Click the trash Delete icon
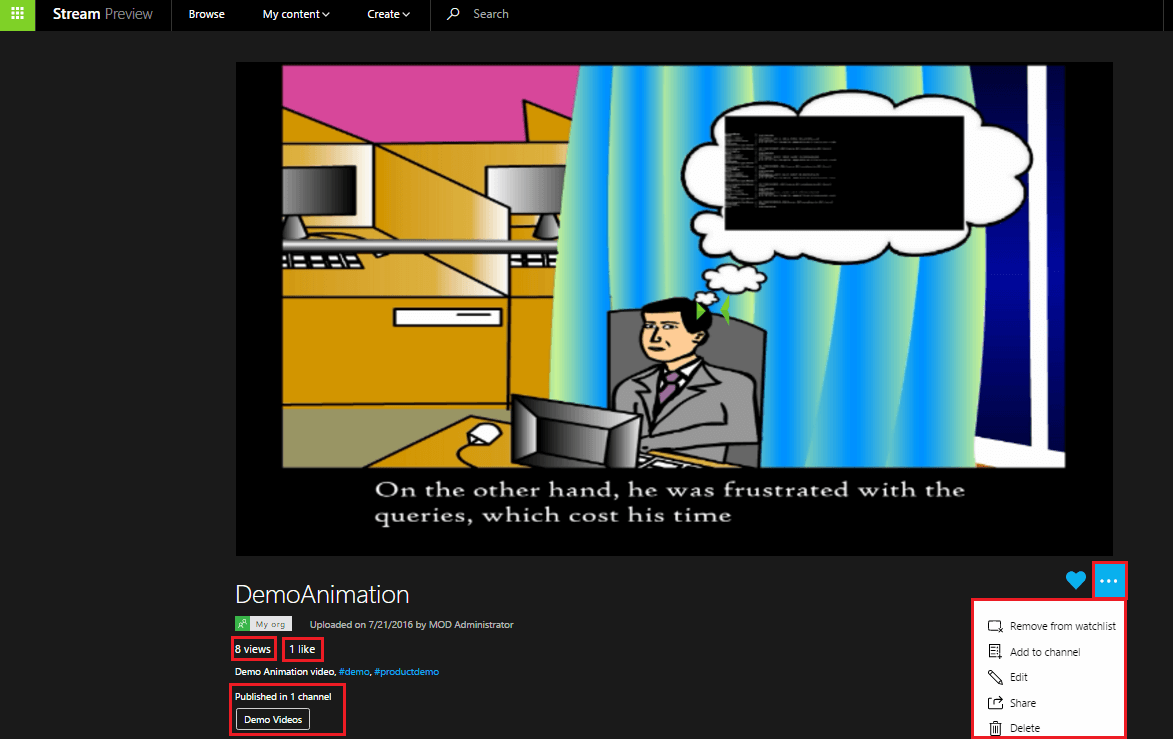This screenshot has height=739, width=1173. click(995, 729)
